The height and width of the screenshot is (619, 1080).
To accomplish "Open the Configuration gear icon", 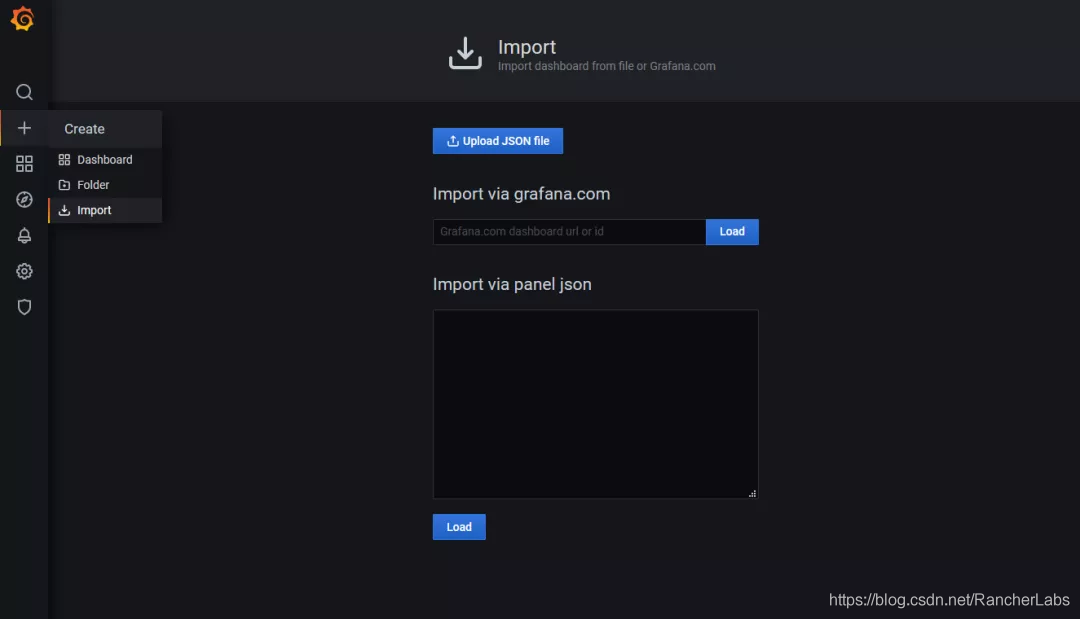I will tap(24, 271).
